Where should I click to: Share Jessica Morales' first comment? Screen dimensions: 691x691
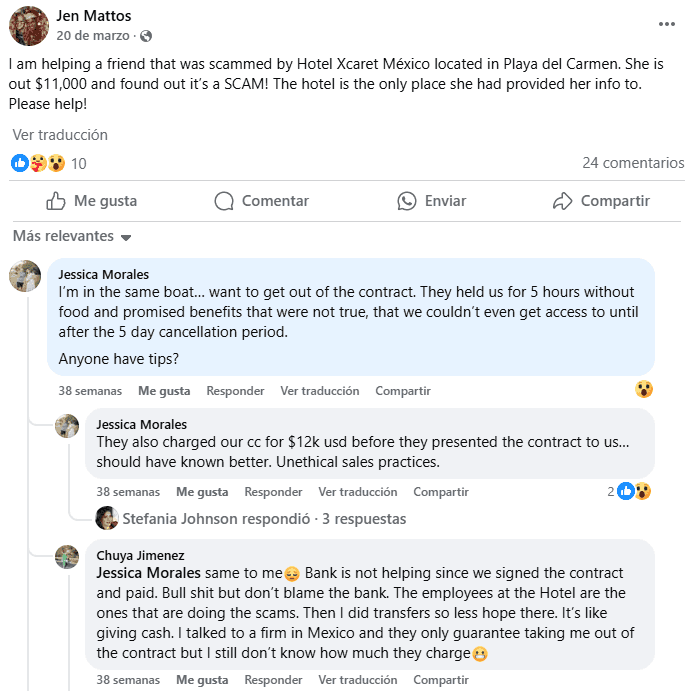(403, 391)
